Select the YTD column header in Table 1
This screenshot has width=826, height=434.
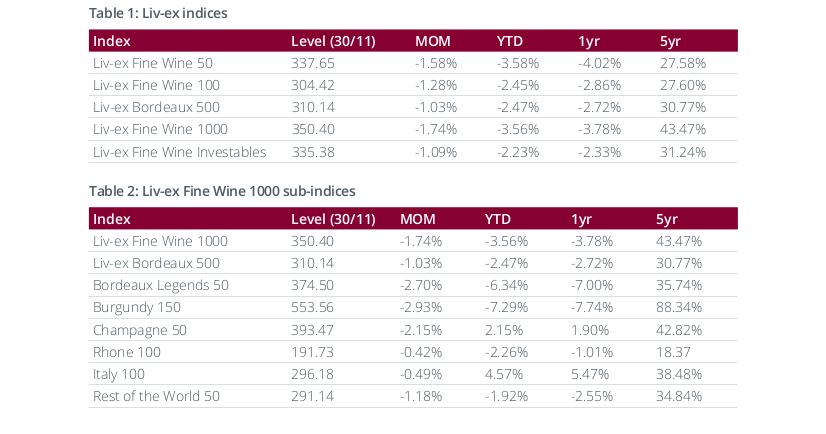pos(511,41)
